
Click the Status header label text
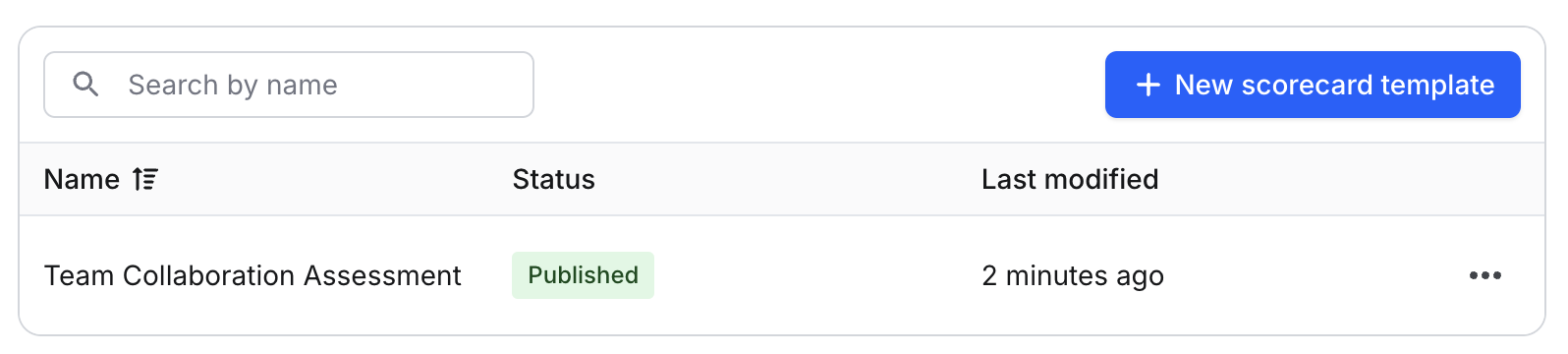[x=554, y=179]
